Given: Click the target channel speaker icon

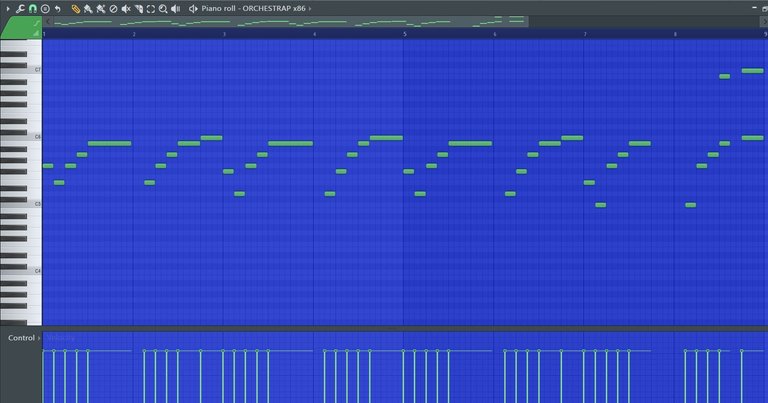Looking at the screenshot, I should (x=193, y=8).
